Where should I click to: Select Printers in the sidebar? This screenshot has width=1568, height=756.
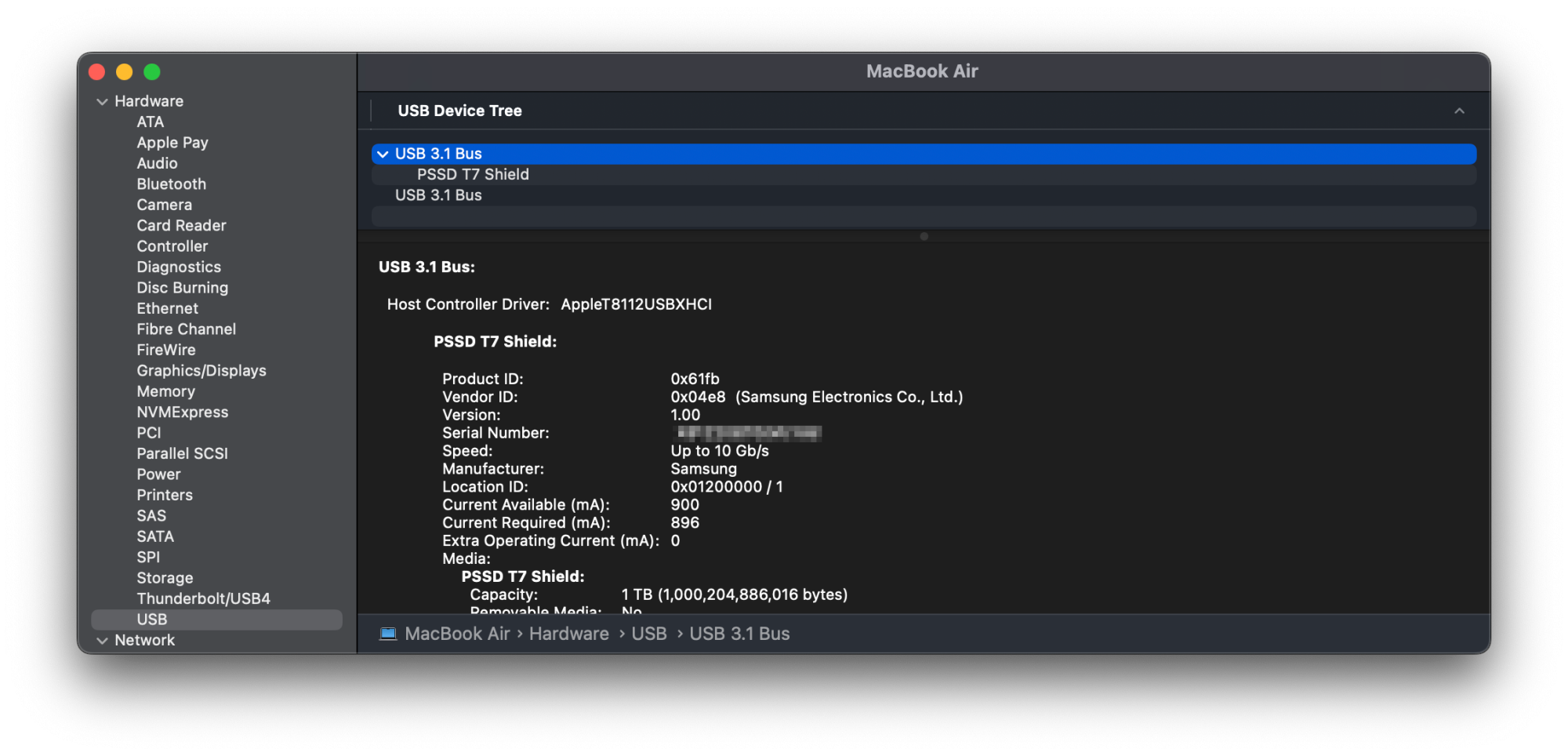point(165,495)
